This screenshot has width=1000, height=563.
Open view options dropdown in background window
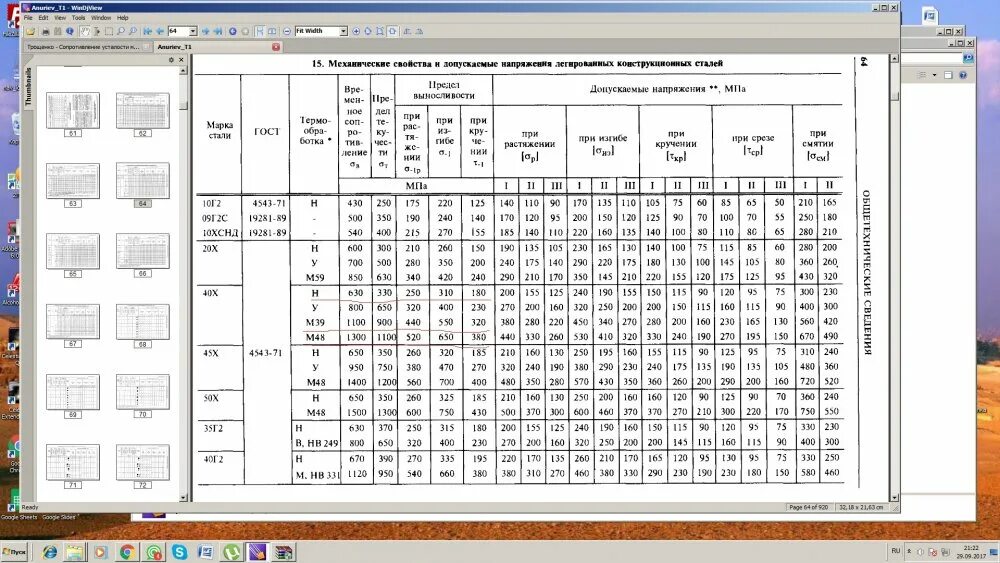click(x=934, y=75)
